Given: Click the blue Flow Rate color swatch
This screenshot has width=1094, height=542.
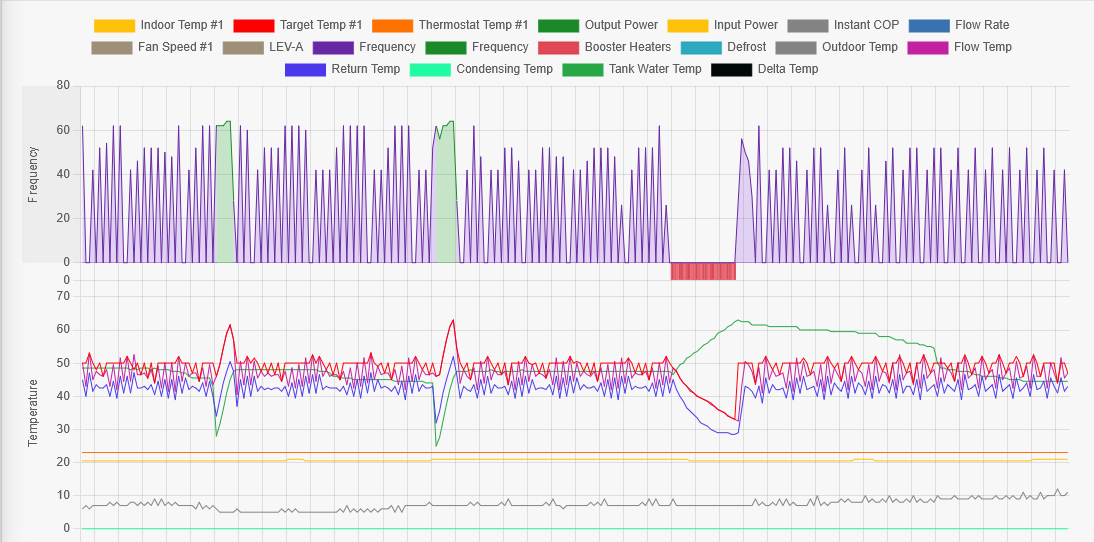Looking at the screenshot, I should click(x=928, y=25).
